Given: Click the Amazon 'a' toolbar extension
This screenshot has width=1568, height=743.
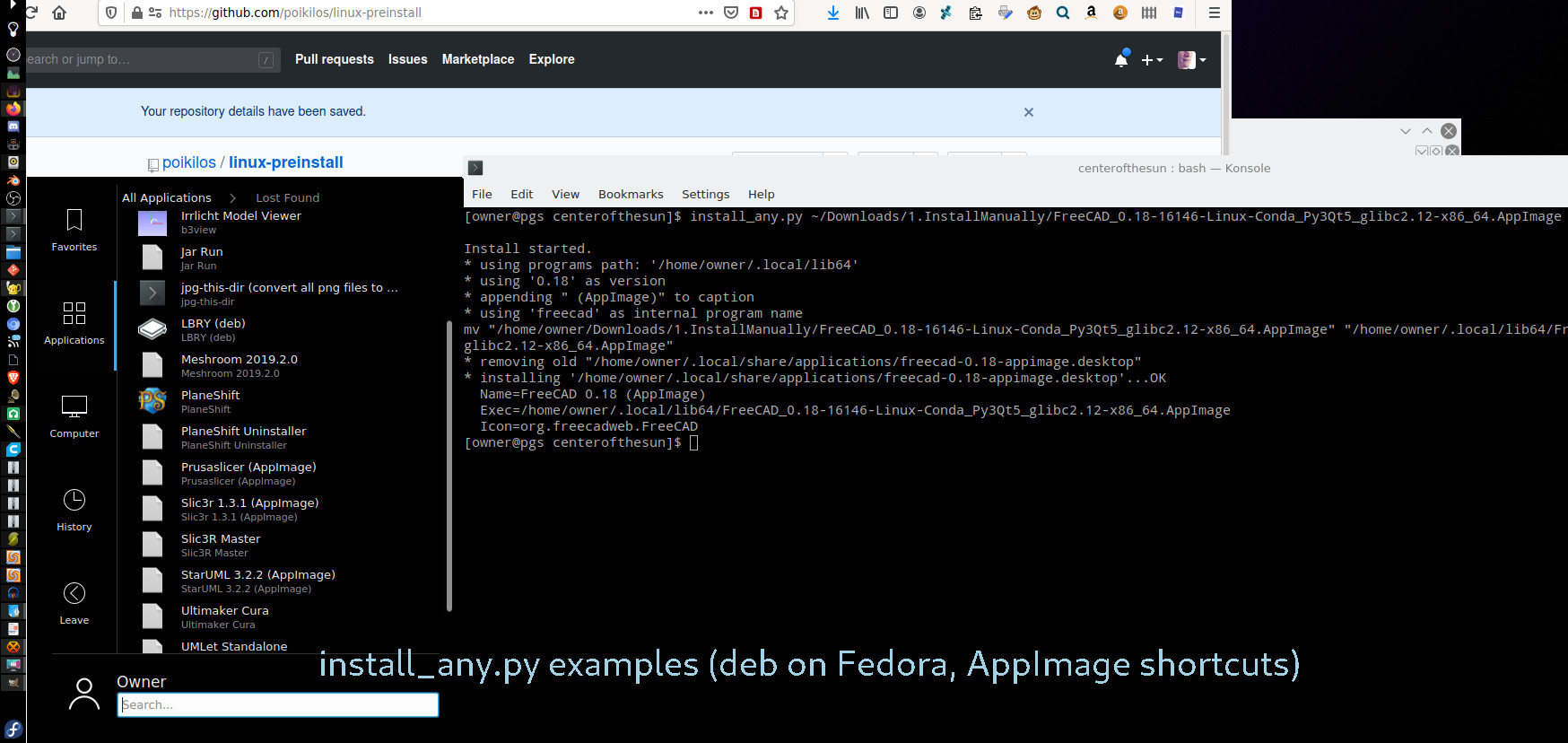Looking at the screenshot, I should [1092, 13].
